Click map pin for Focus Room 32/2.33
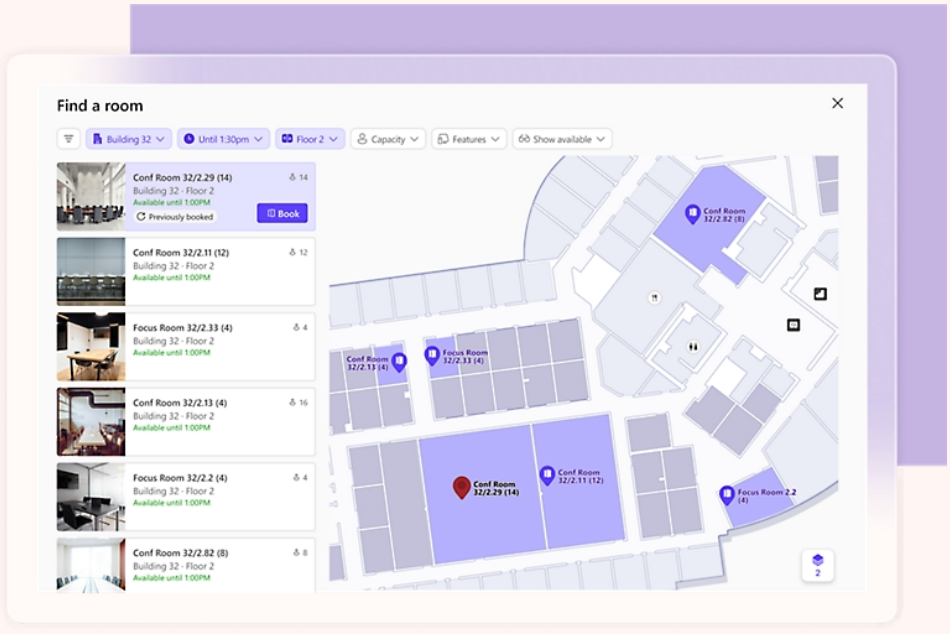Viewport: 950px width, 634px height. point(431,355)
